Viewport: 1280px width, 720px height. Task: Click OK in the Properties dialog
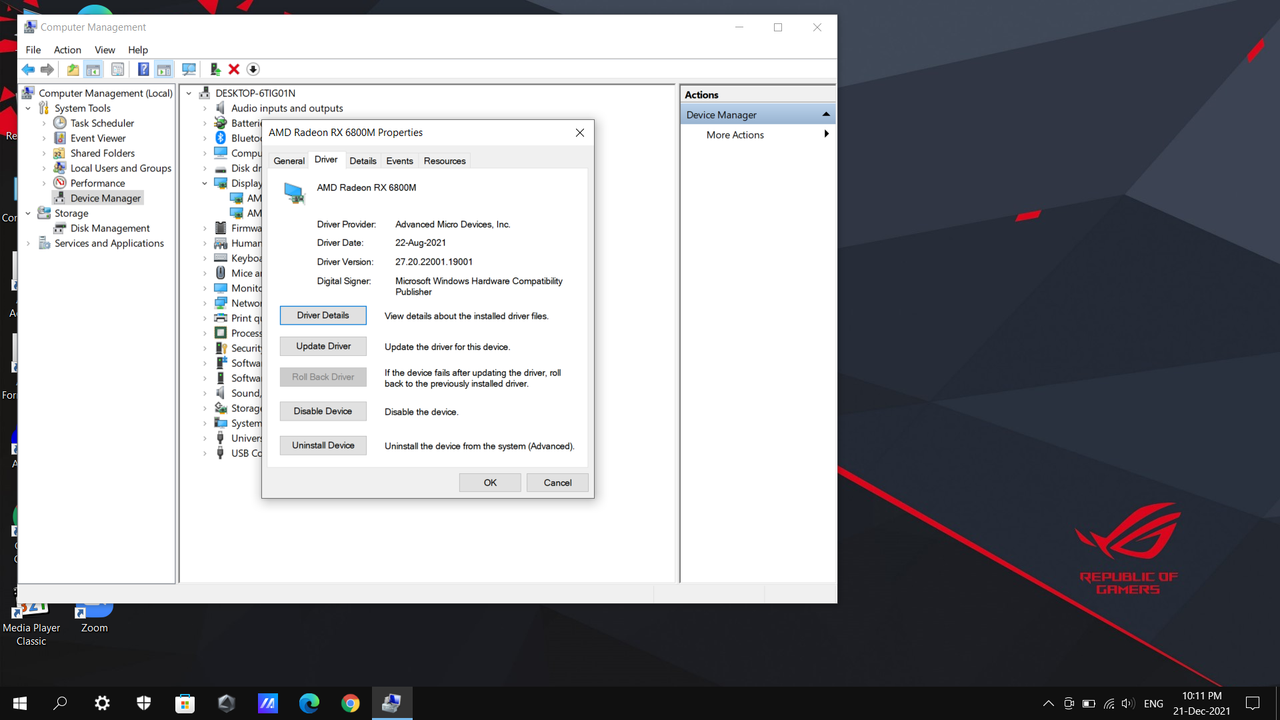[x=490, y=482]
